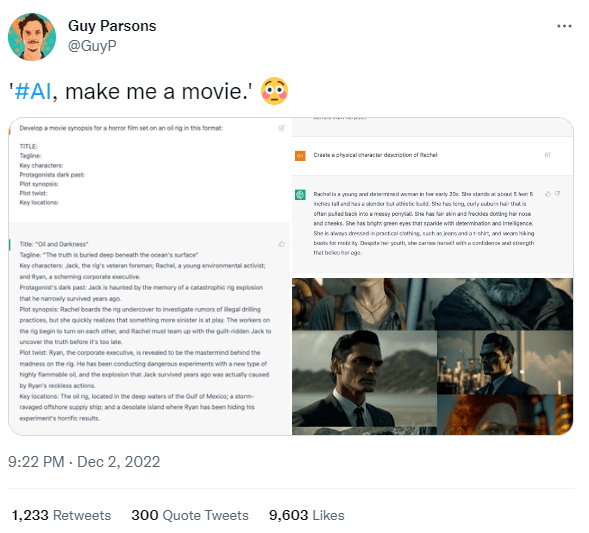Open the red-haired woman image thumbnail
Viewport: 589px width, 533px height.
click(505, 415)
